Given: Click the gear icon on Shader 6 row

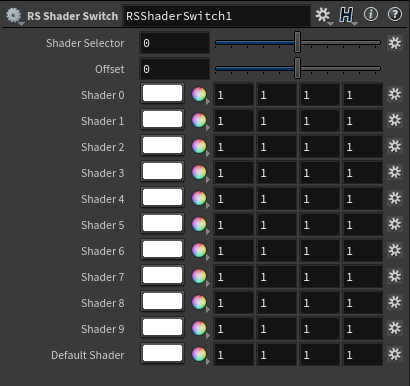Looking at the screenshot, I should [395, 251].
